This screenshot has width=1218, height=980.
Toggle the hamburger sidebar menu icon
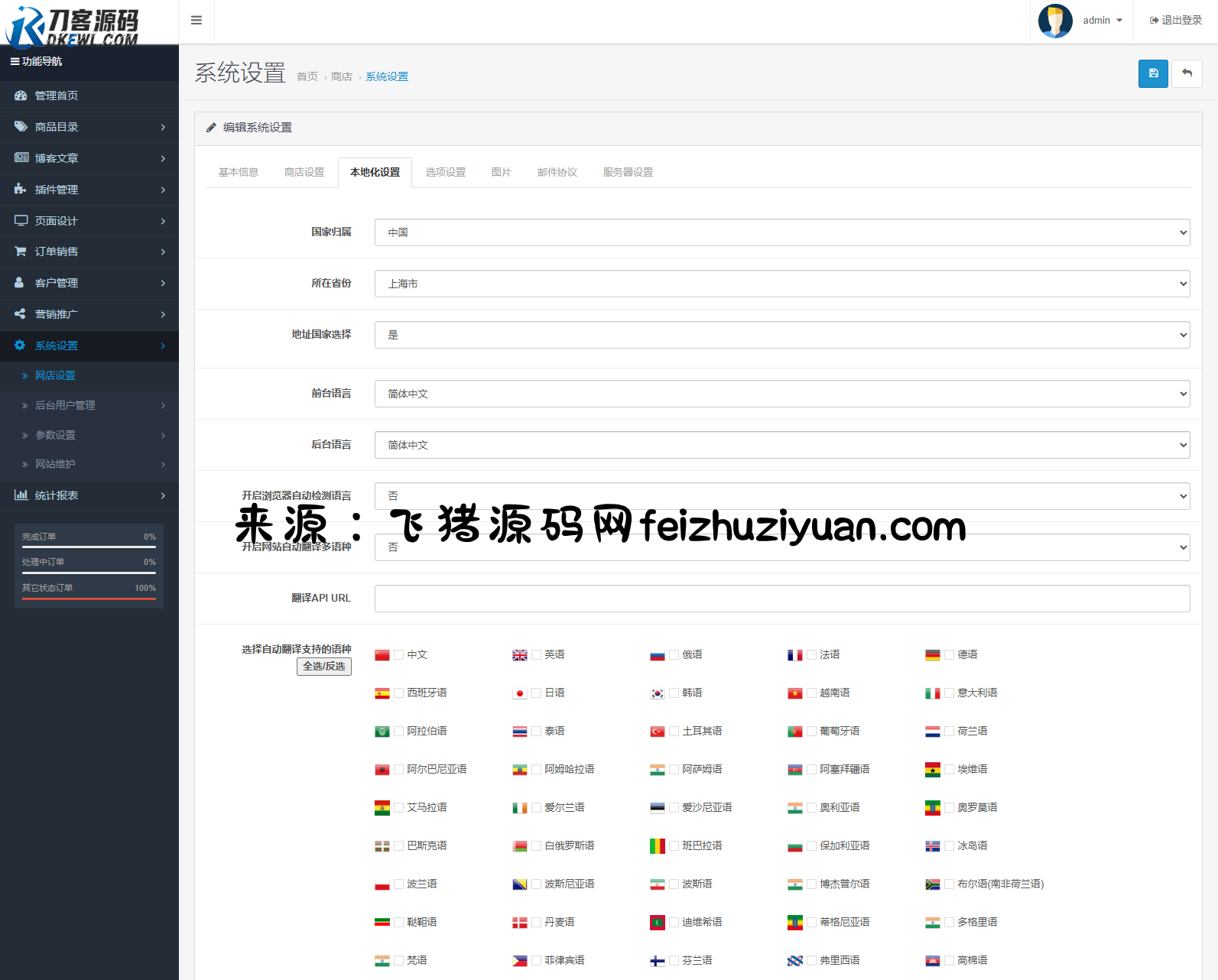[197, 21]
